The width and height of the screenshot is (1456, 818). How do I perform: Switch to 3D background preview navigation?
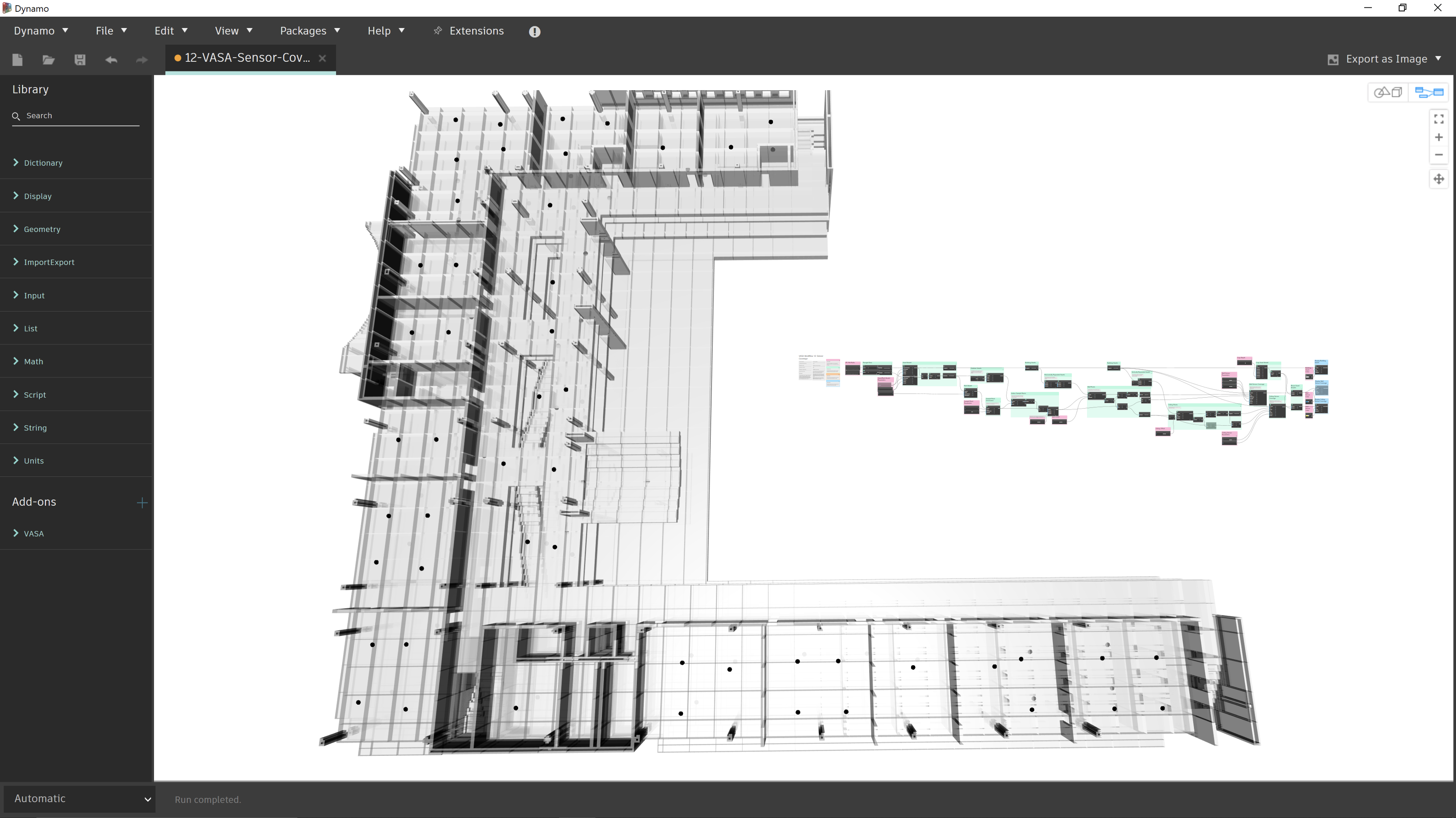click(x=1388, y=92)
